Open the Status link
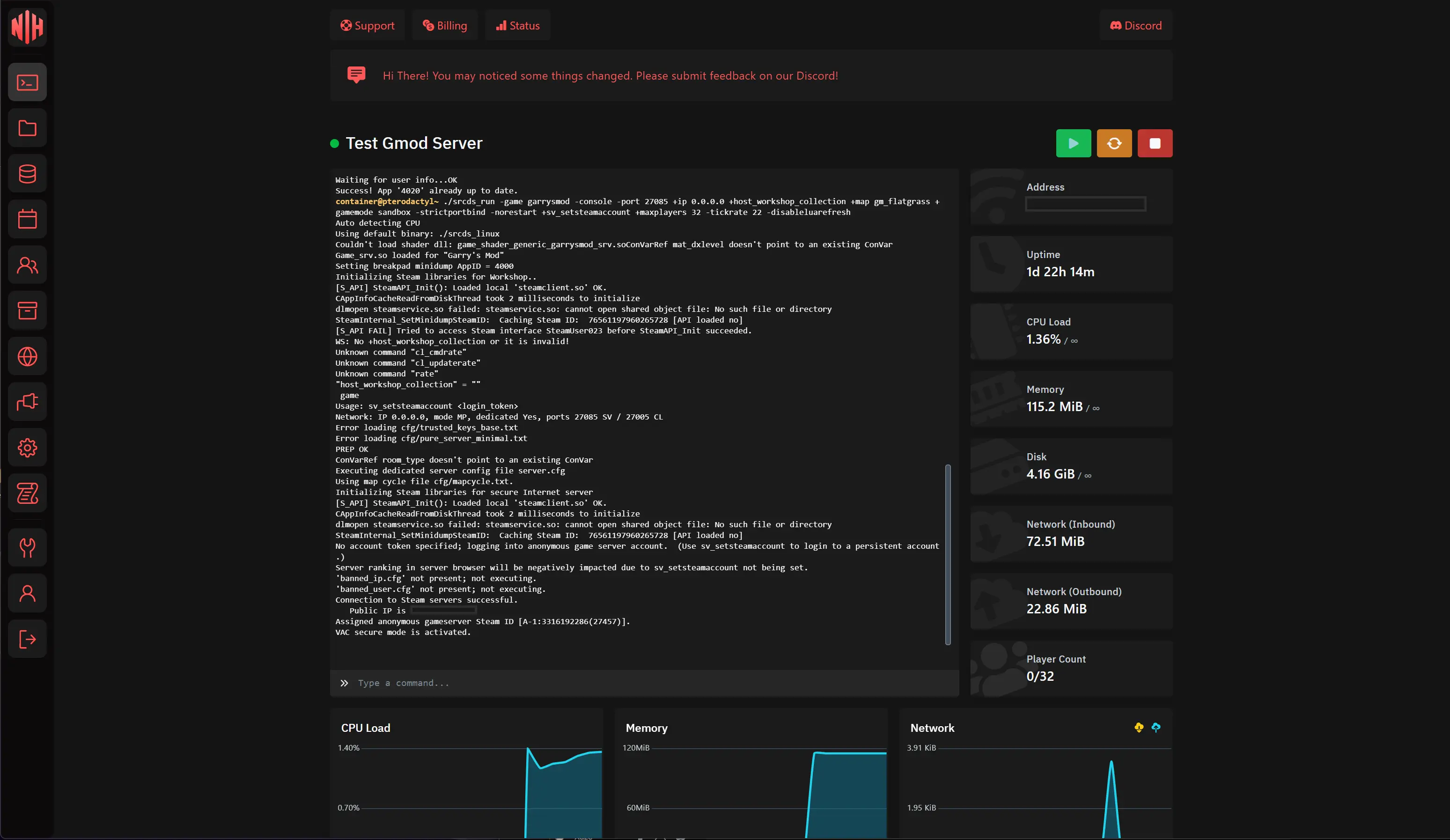The height and width of the screenshot is (840, 1450). pyautogui.click(x=518, y=25)
